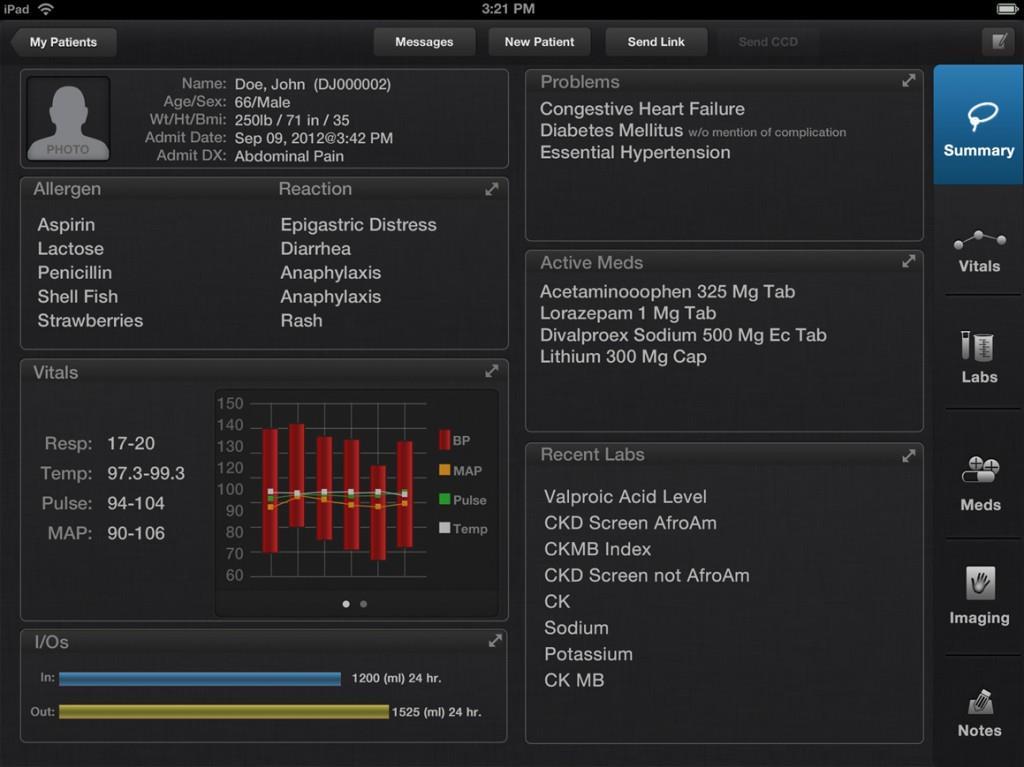Expand the Recent Labs panel
Screen dimensions: 1024x767
(x=908, y=456)
